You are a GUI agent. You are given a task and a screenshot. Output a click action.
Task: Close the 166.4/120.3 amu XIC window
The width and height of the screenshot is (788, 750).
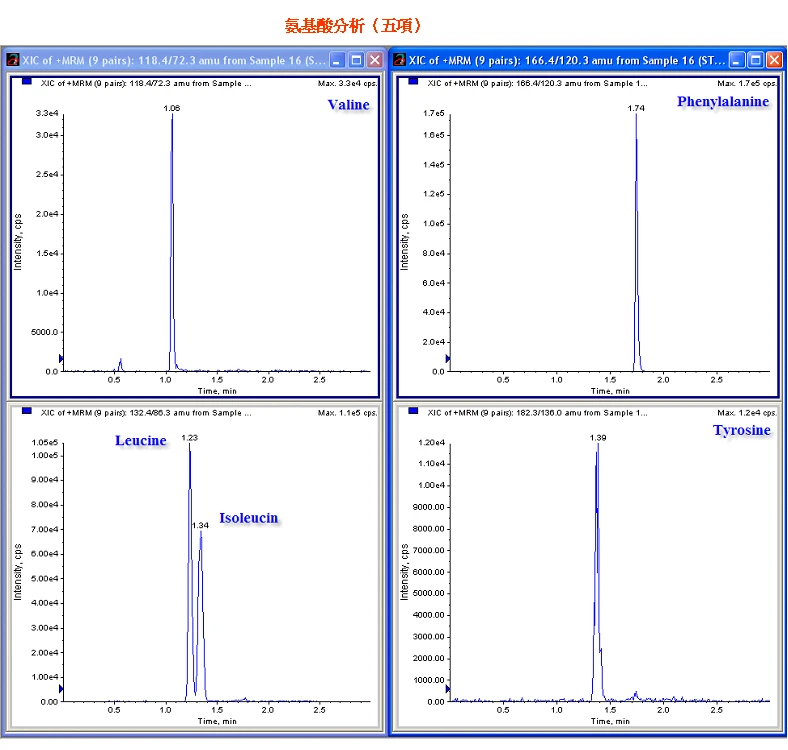(773, 60)
